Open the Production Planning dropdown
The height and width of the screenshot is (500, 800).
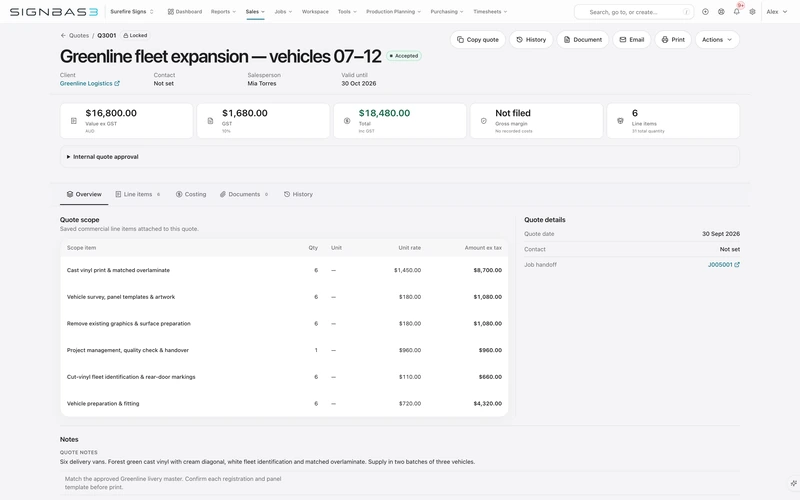[x=393, y=12]
